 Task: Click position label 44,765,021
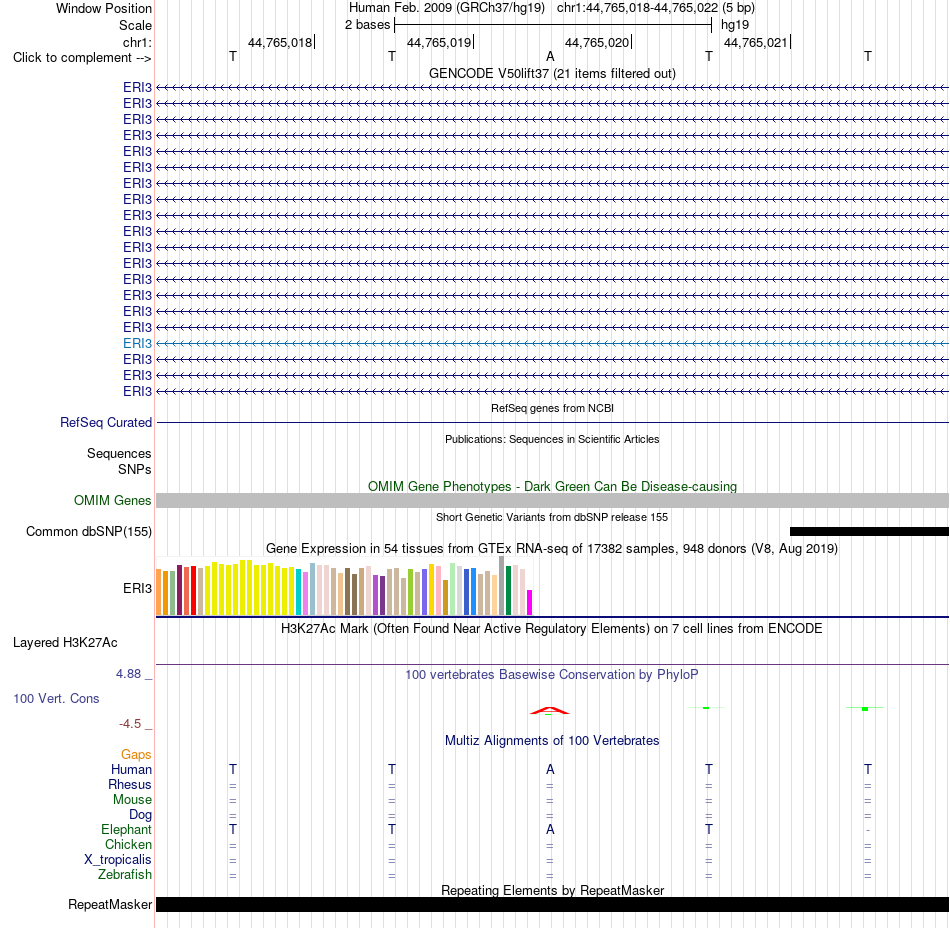pos(756,42)
